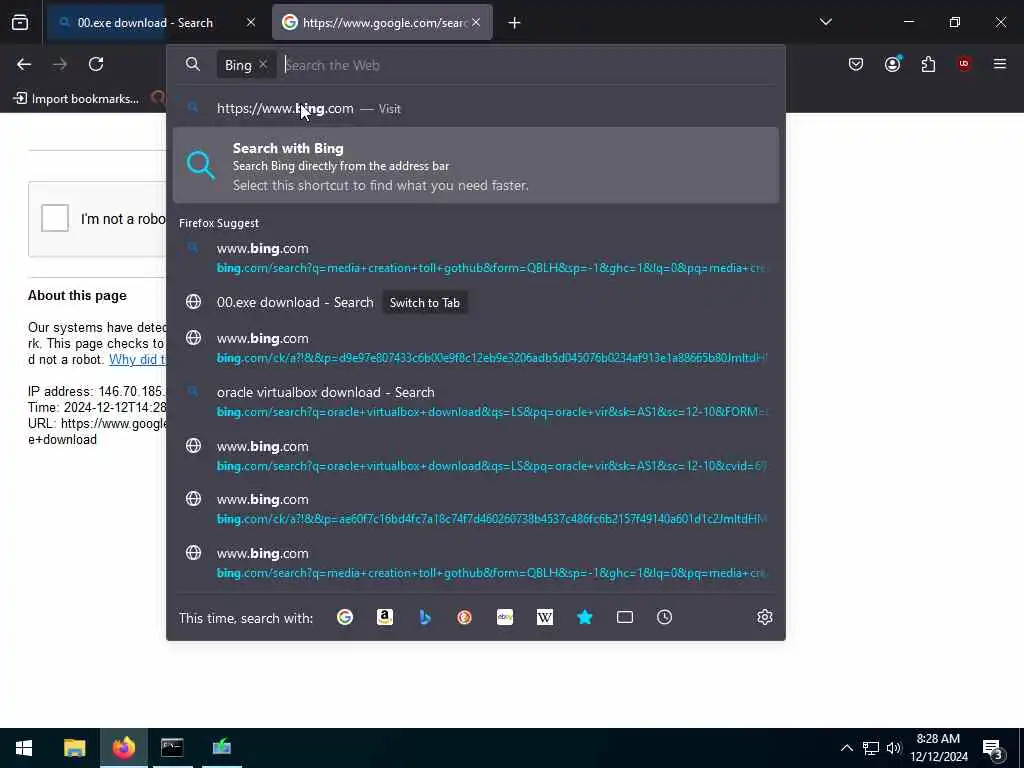Close the google.com search tab

(476, 22)
